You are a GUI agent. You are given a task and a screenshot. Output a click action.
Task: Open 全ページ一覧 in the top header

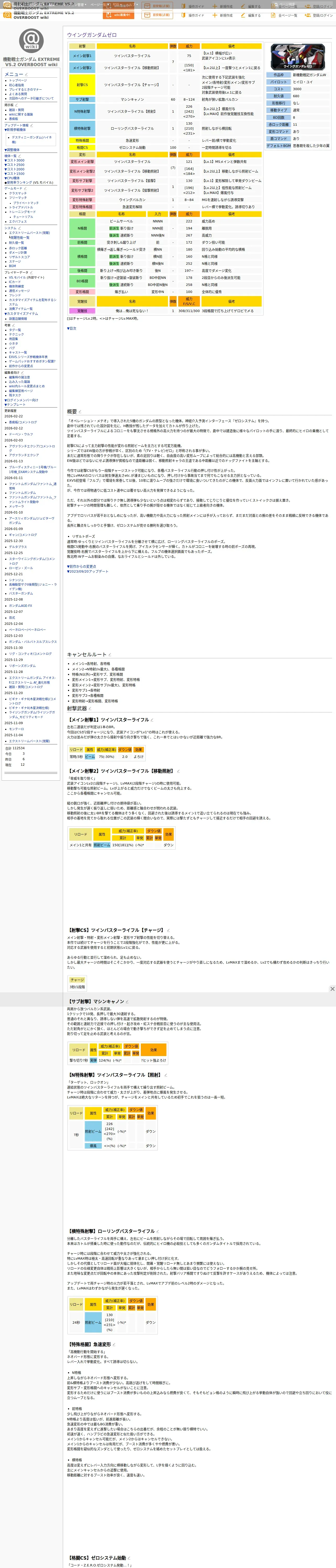click(284, 15)
